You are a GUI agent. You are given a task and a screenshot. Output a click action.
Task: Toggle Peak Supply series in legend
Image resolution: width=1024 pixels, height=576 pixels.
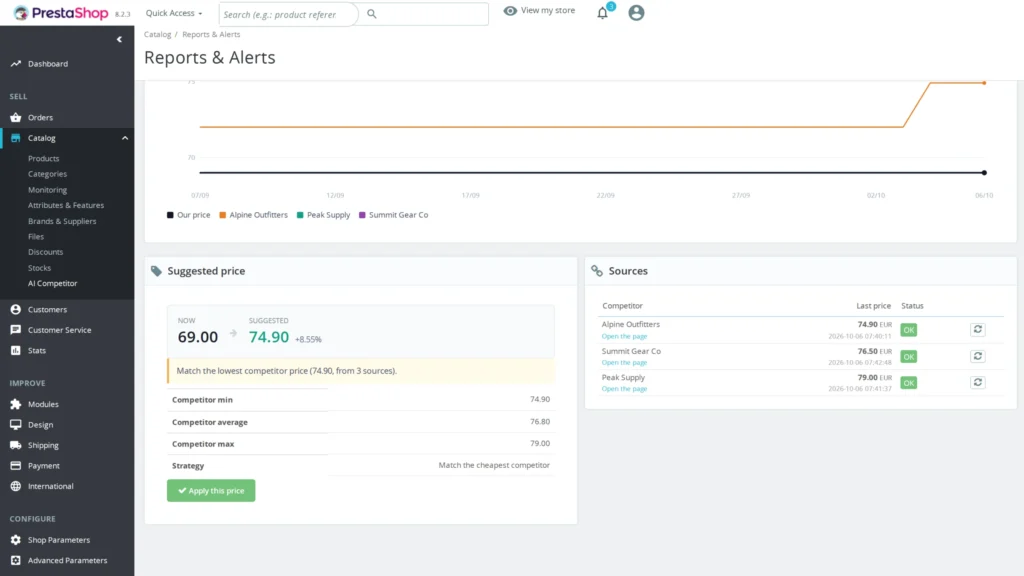tap(323, 215)
